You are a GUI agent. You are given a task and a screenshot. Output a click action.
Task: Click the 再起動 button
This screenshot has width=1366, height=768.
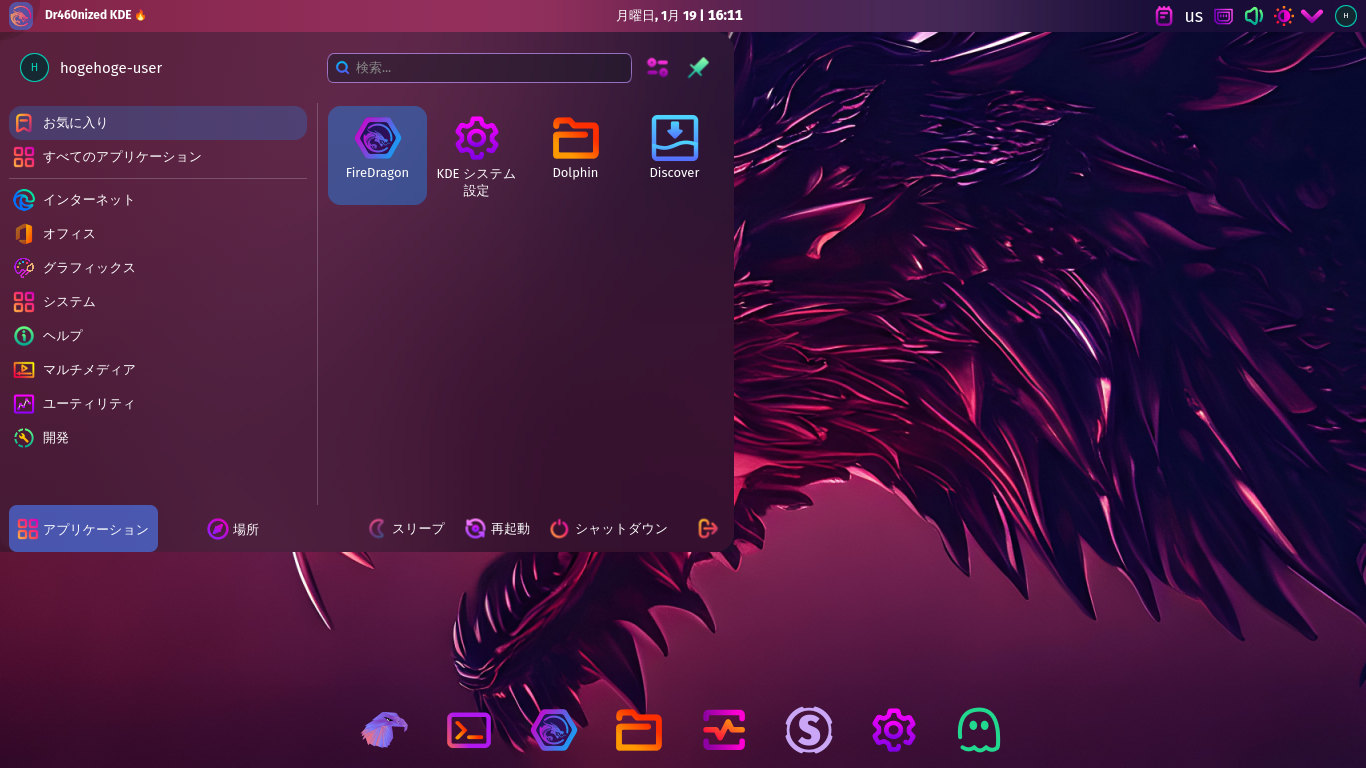pyautogui.click(x=498, y=528)
